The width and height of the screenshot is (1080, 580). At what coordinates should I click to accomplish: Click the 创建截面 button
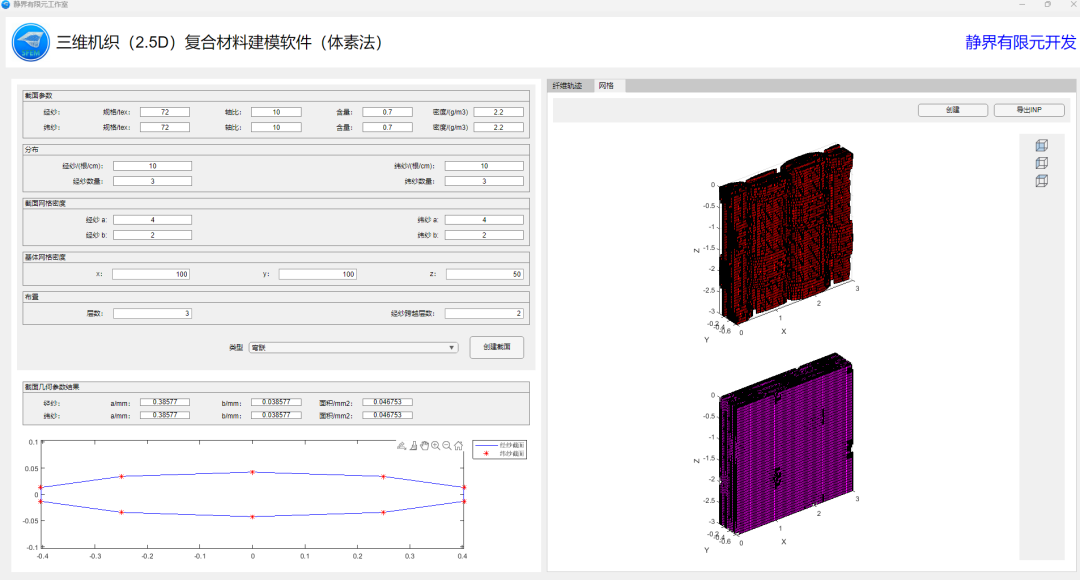click(x=497, y=347)
